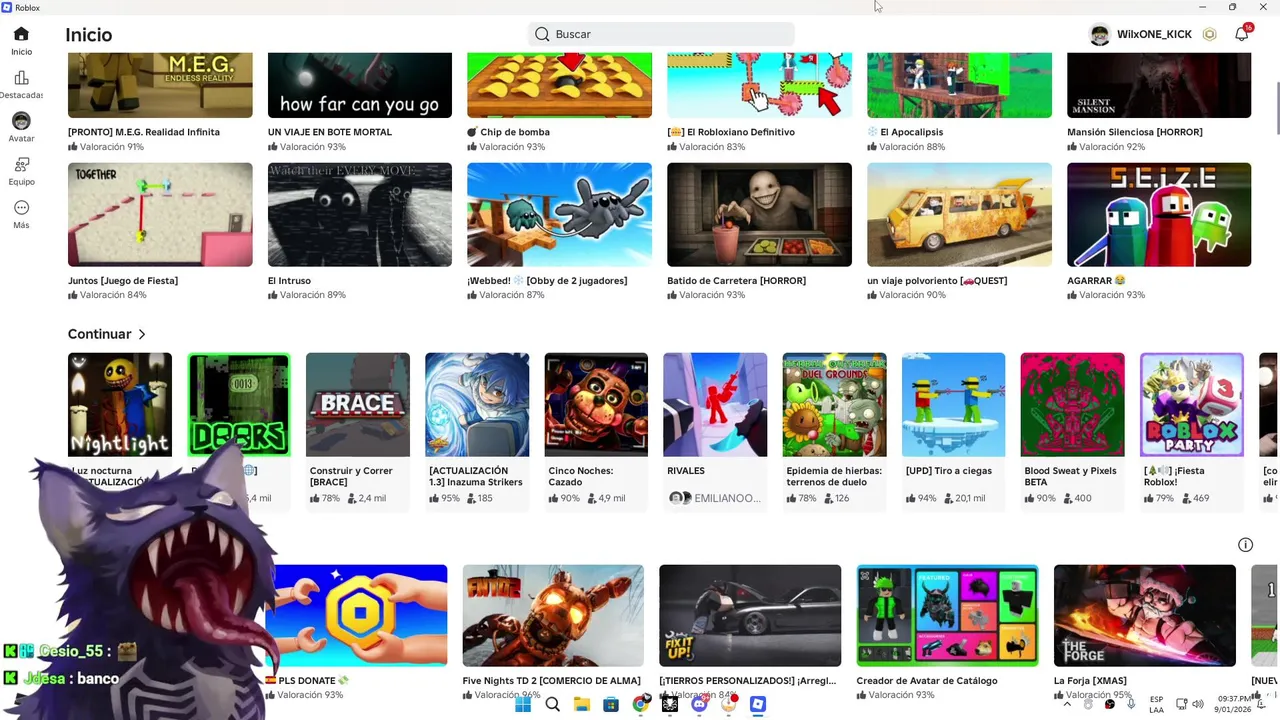Open Windows Start button

pyautogui.click(x=523, y=704)
